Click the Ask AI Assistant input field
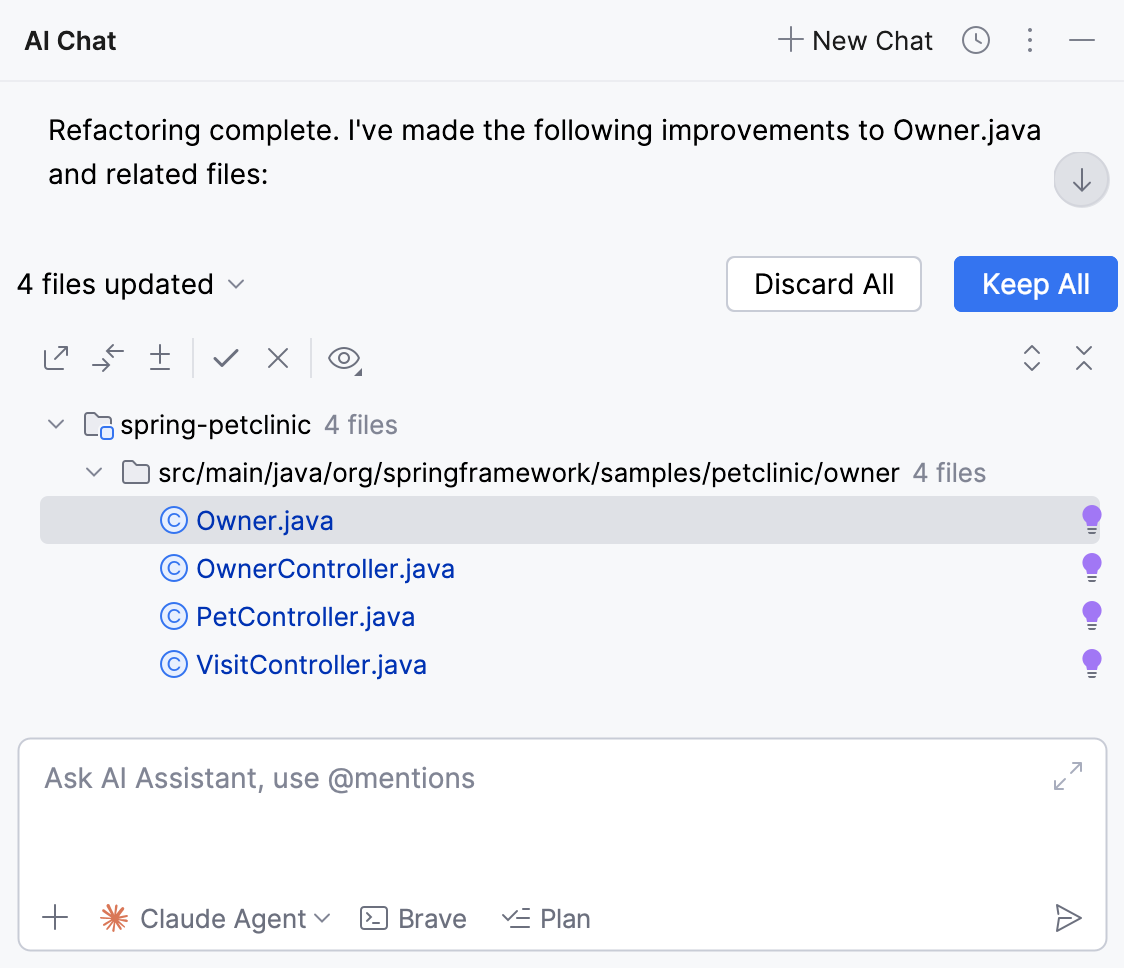This screenshot has width=1124, height=968. pyautogui.click(x=540, y=810)
